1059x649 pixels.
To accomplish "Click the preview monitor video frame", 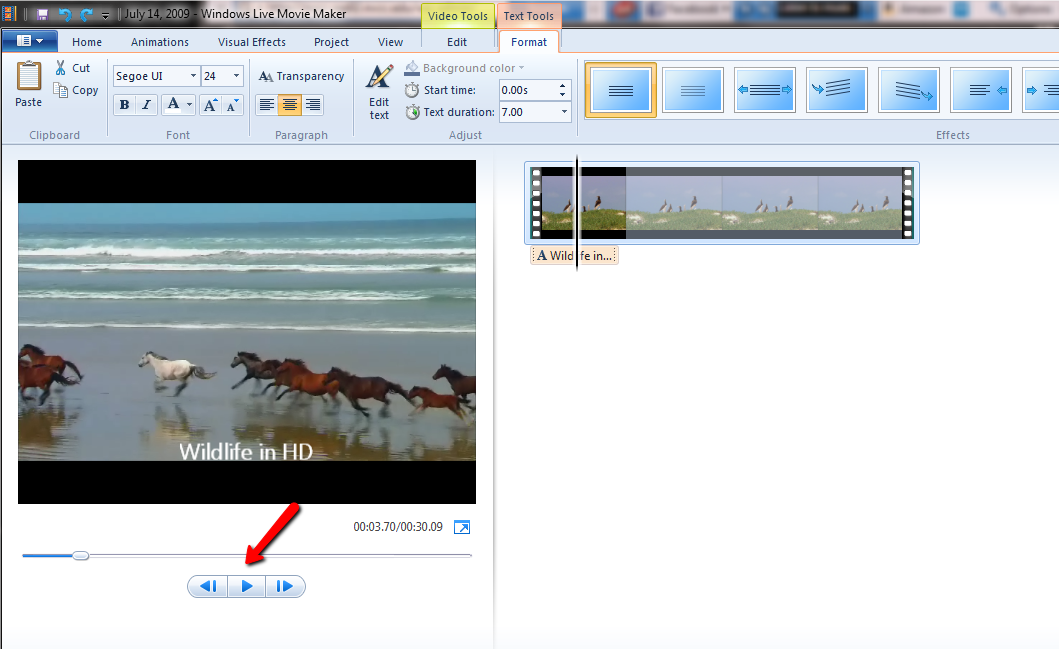I will (x=247, y=332).
